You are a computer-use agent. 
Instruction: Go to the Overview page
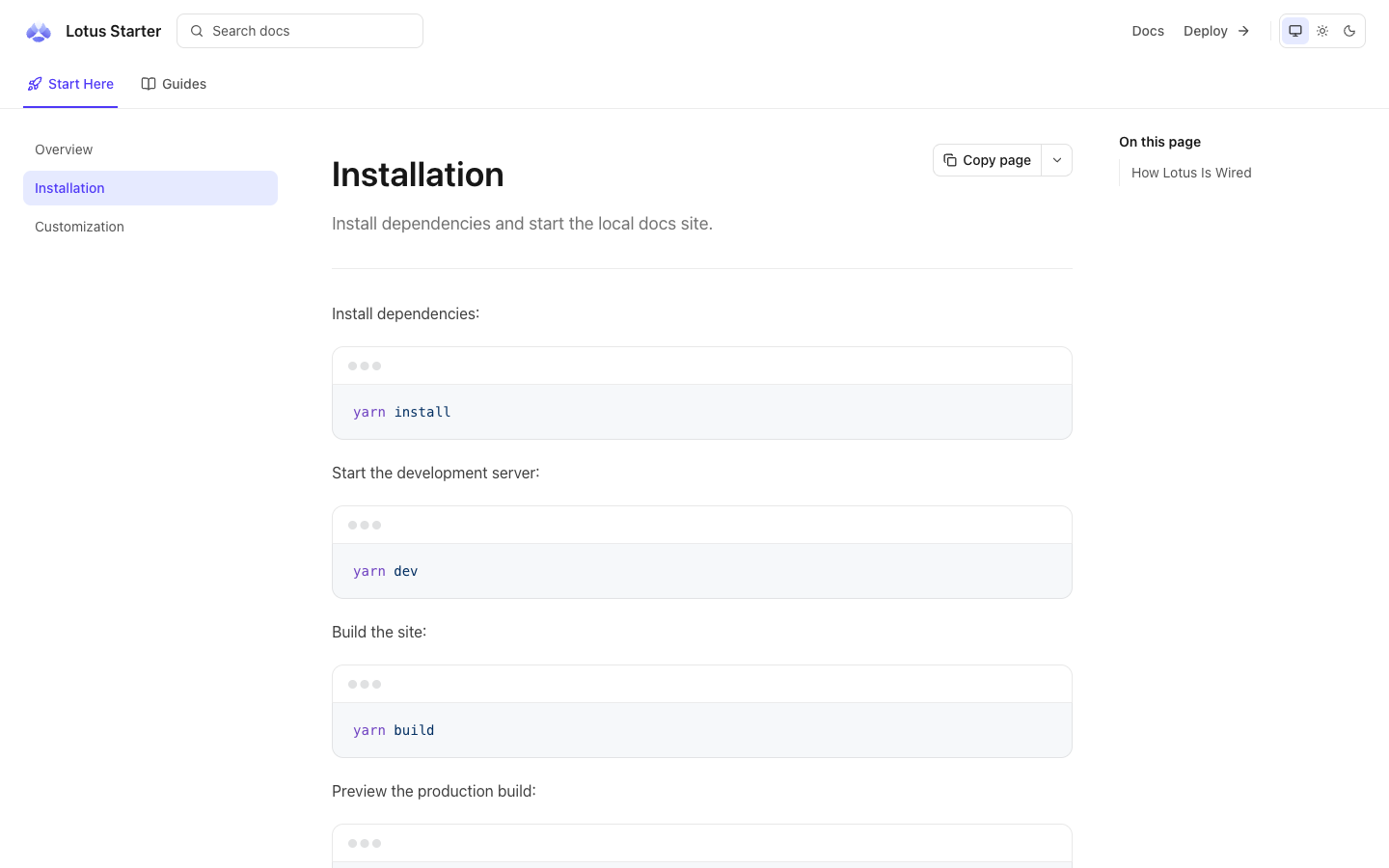coord(150,149)
